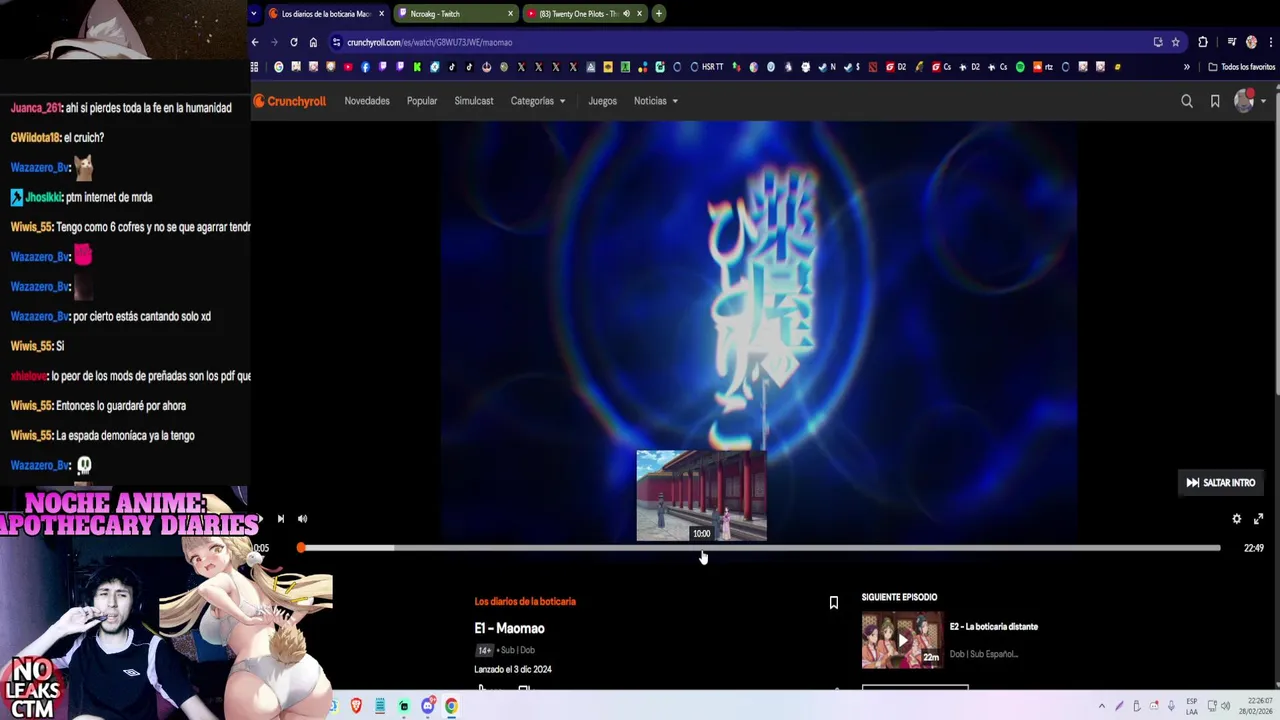
Task: Switch to the Ncroakg - Twitch tab
Action: [x=455, y=14]
